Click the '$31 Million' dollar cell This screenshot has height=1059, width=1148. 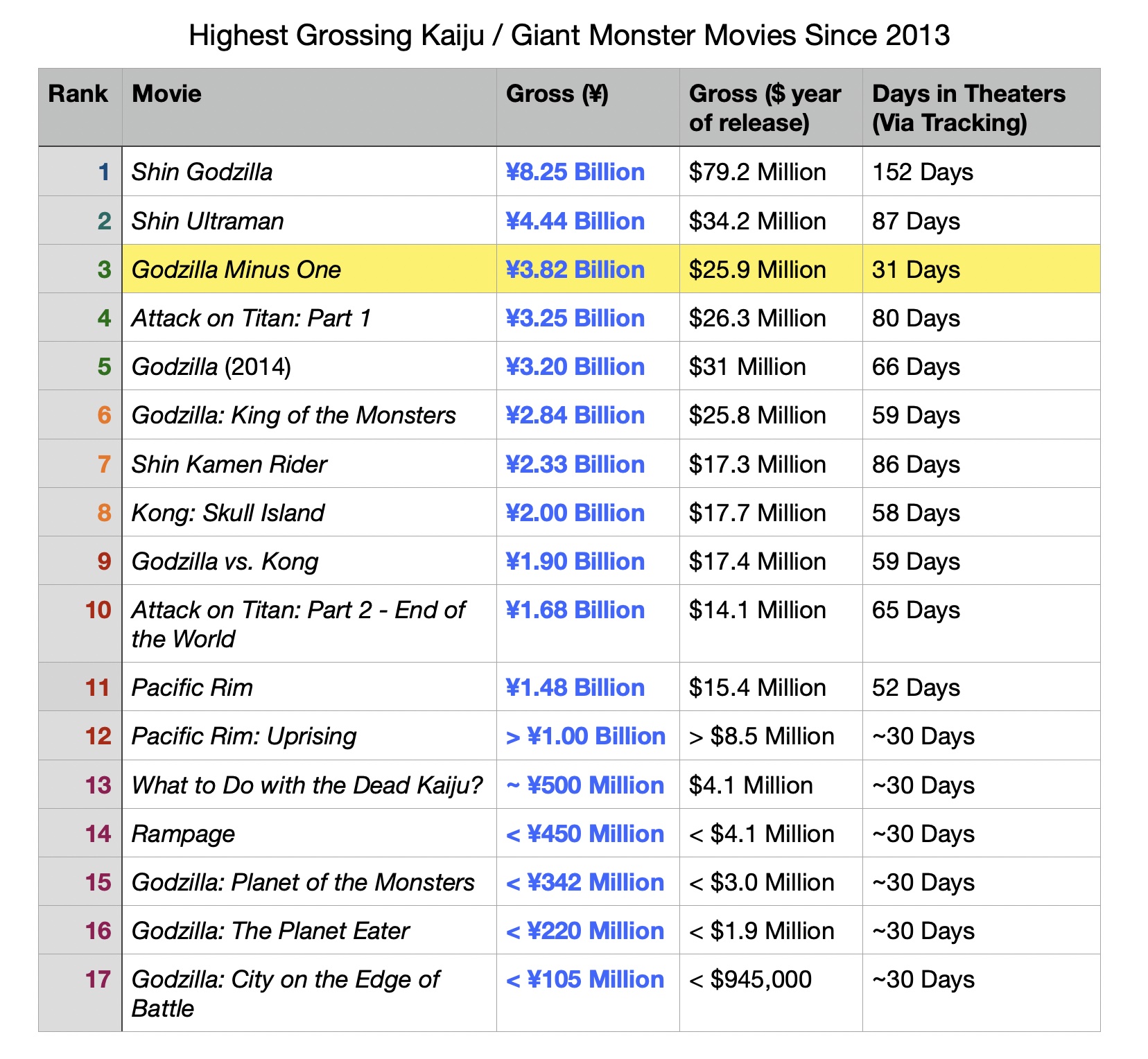(771, 366)
